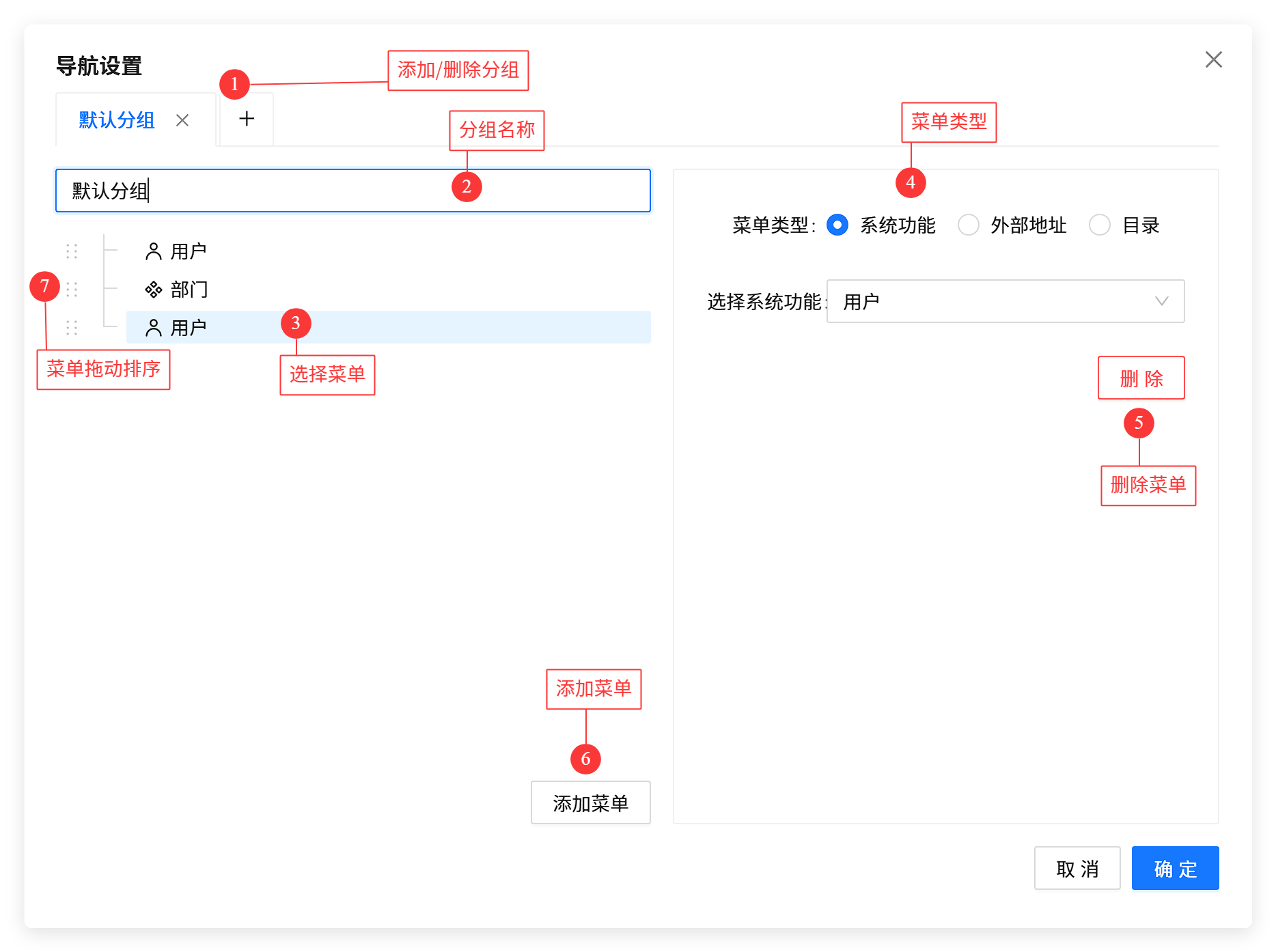Click the plus icon to add group

(x=247, y=119)
